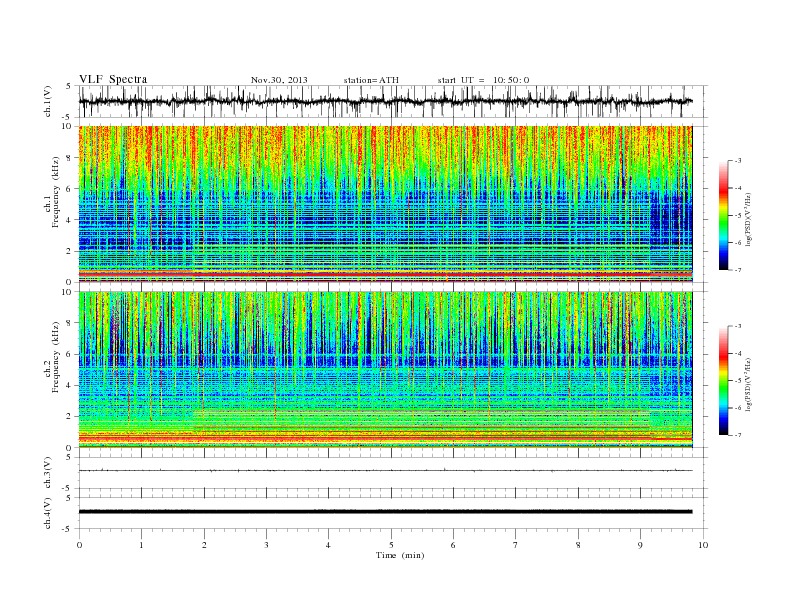This screenshot has height=612, width=792.
Task: Click time axis tick label "8"
Action: pyautogui.click(x=578, y=545)
